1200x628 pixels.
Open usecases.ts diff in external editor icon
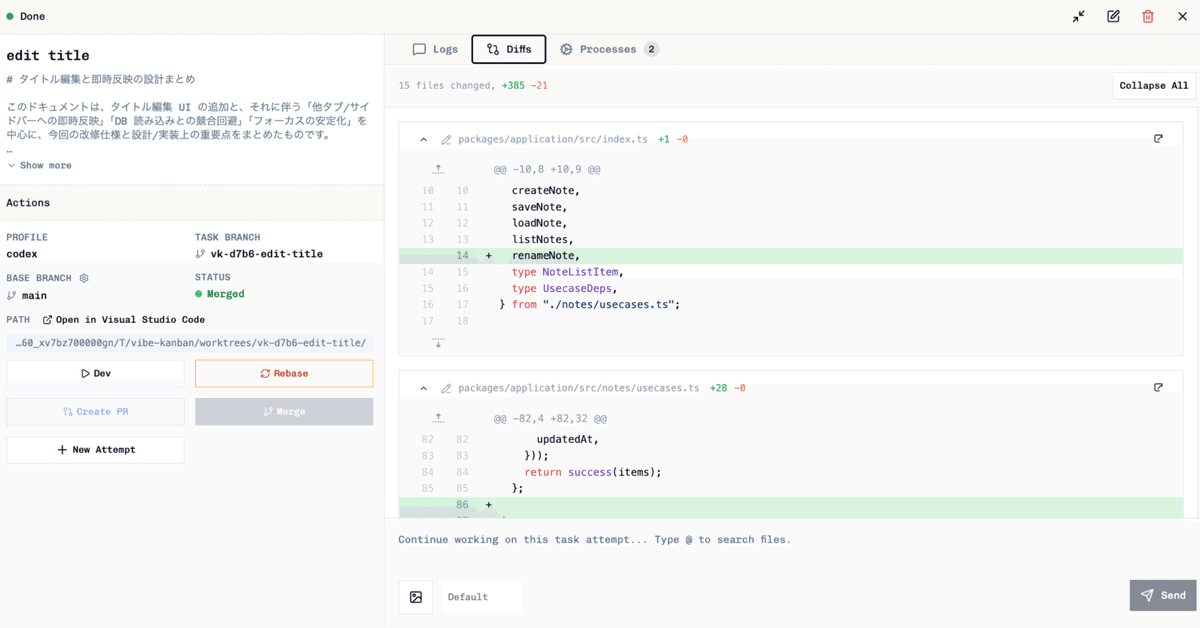coord(1158,387)
